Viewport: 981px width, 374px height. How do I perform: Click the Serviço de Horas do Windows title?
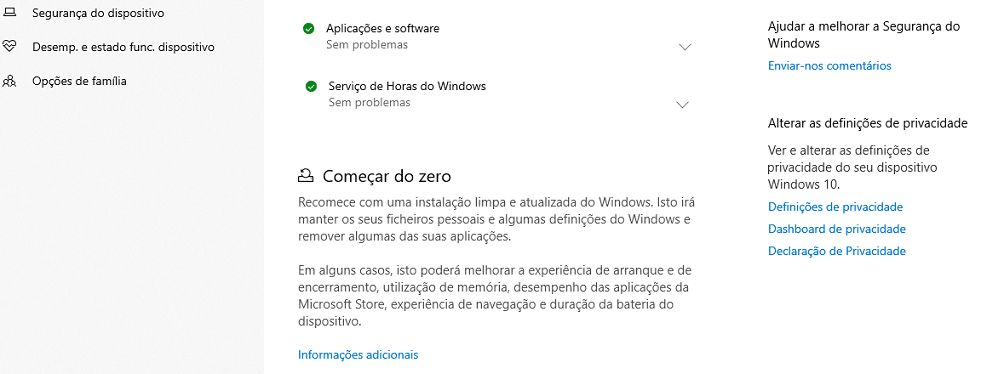[x=407, y=86]
